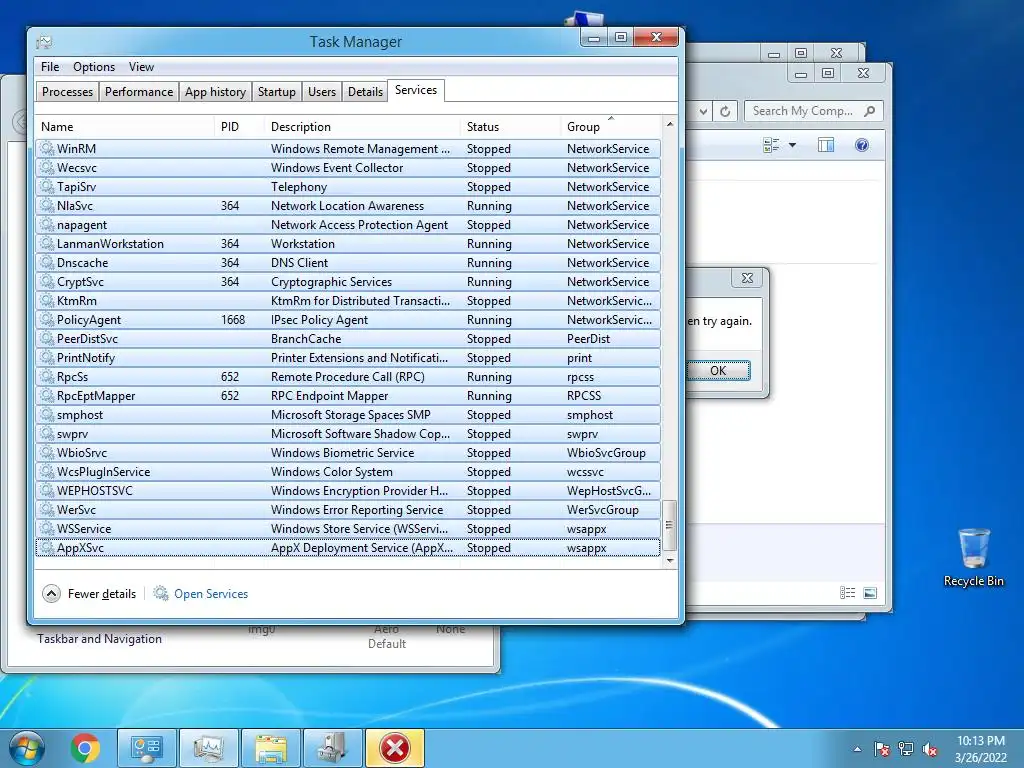Click Fewer details collapse arrow
Image resolution: width=1024 pixels, height=768 pixels.
click(51, 594)
